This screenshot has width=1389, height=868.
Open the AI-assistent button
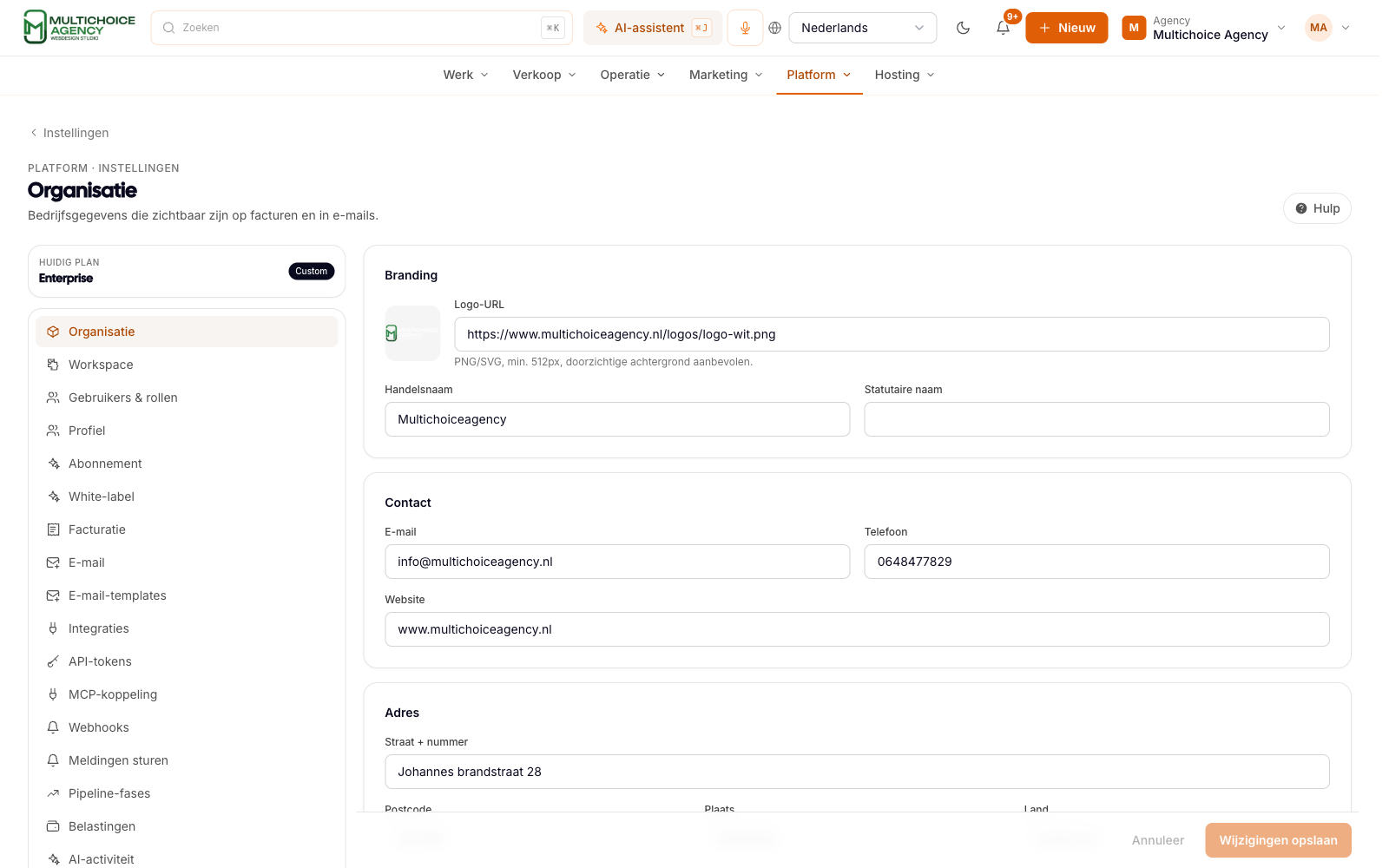click(x=653, y=28)
